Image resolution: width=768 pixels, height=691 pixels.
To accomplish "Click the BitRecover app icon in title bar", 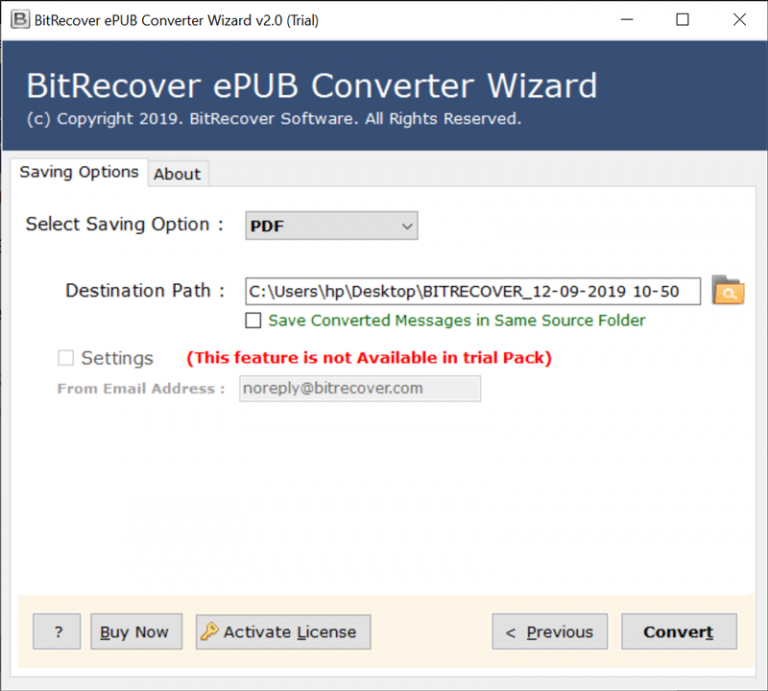I will click(x=20, y=20).
